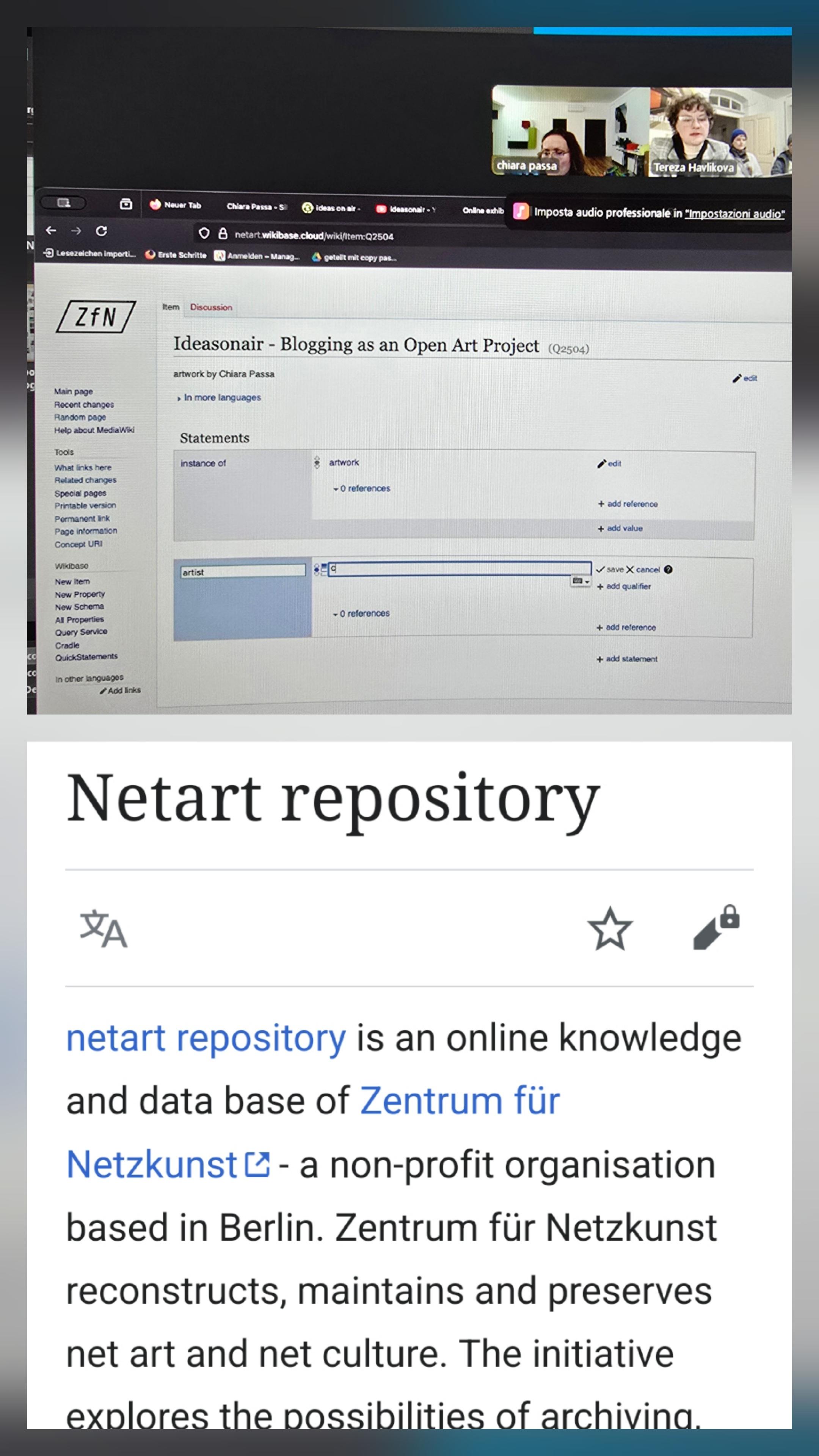
Task: Open the 'Anmelden – Manag...' bookmark
Action: [x=257, y=256]
